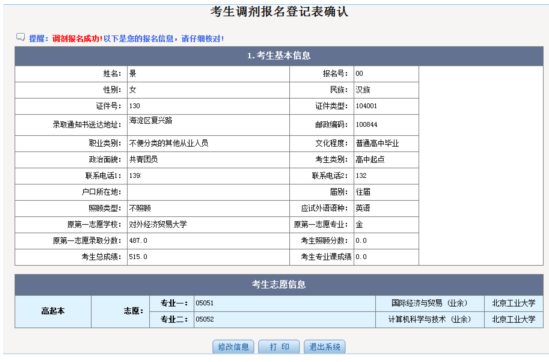Select the 应试外语语种 value 英语
Viewport: 549px width, 362px height.
(363, 208)
